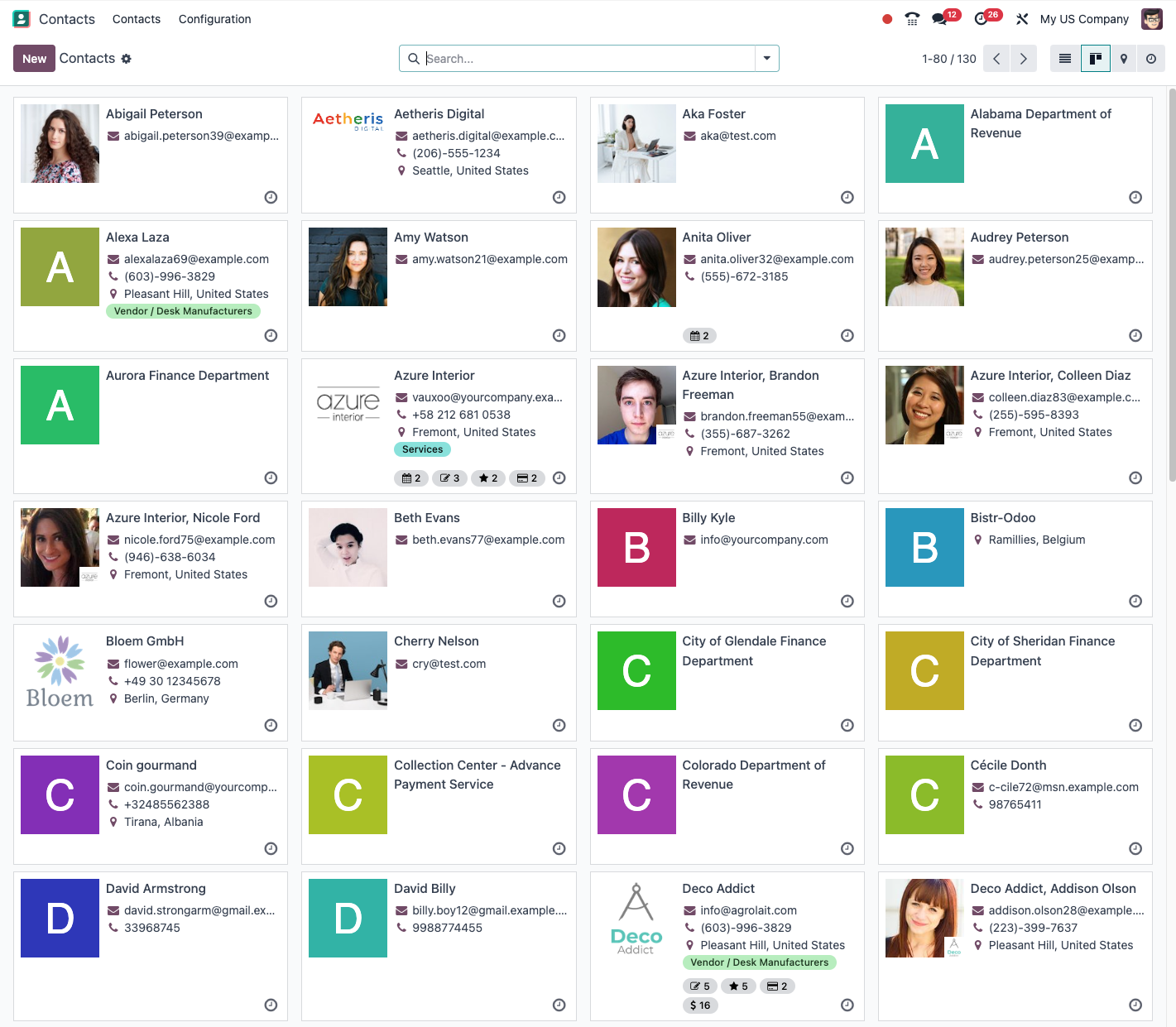The height and width of the screenshot is (1027, 1176).
Task: Open the Contacts actions gear menu
Action: tap(127, 59)
